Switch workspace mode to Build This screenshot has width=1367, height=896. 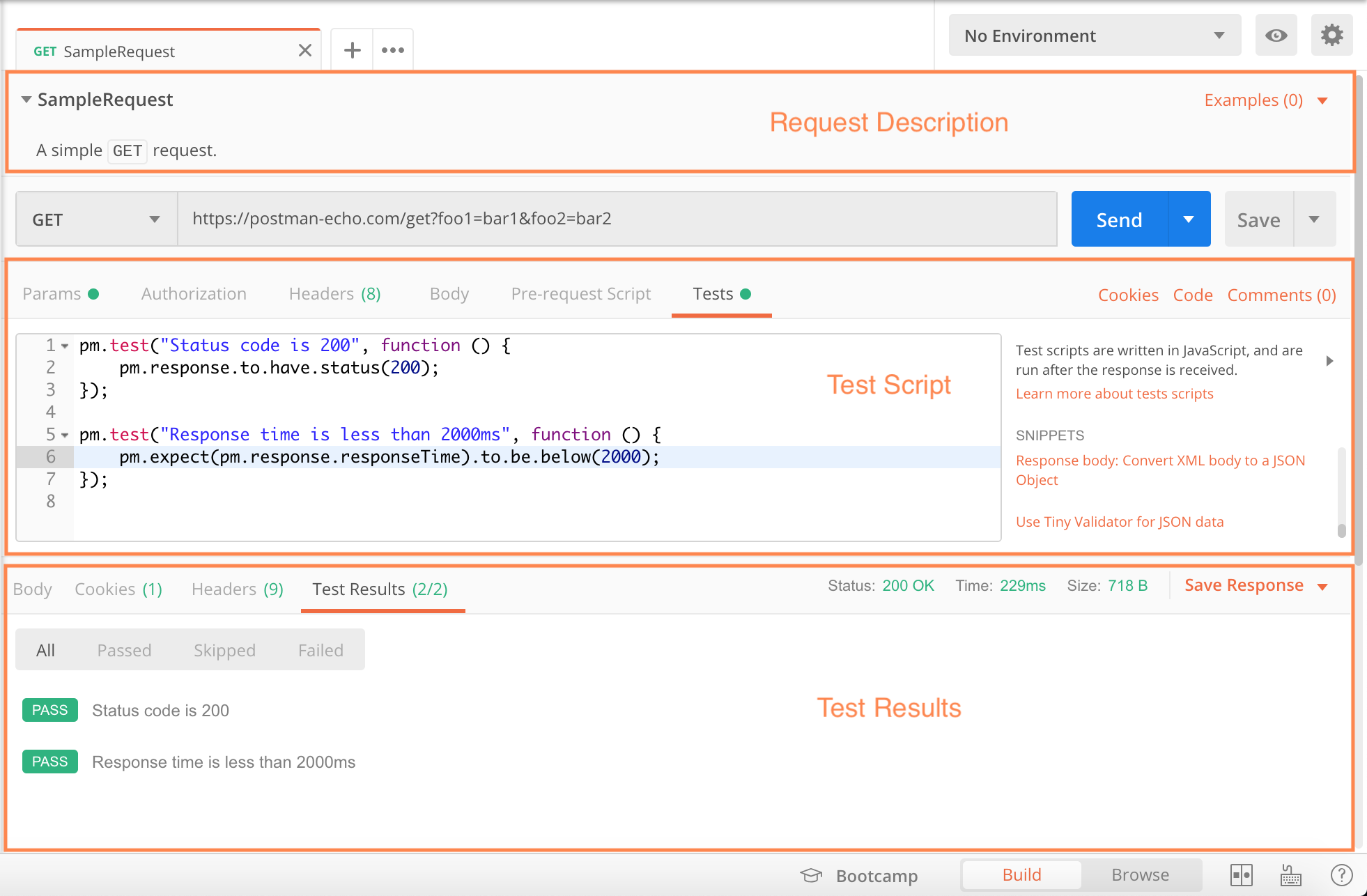tap(1021, 875)
